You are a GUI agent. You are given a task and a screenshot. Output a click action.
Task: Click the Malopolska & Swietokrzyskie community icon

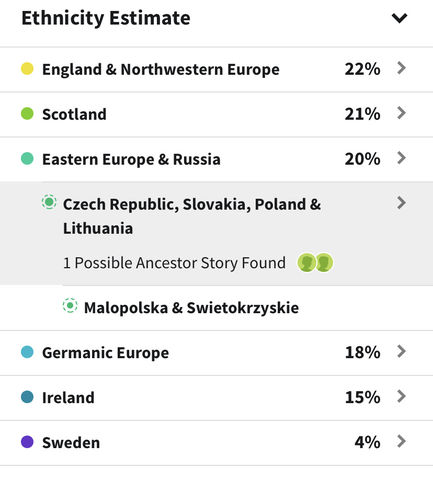[70, 305]
